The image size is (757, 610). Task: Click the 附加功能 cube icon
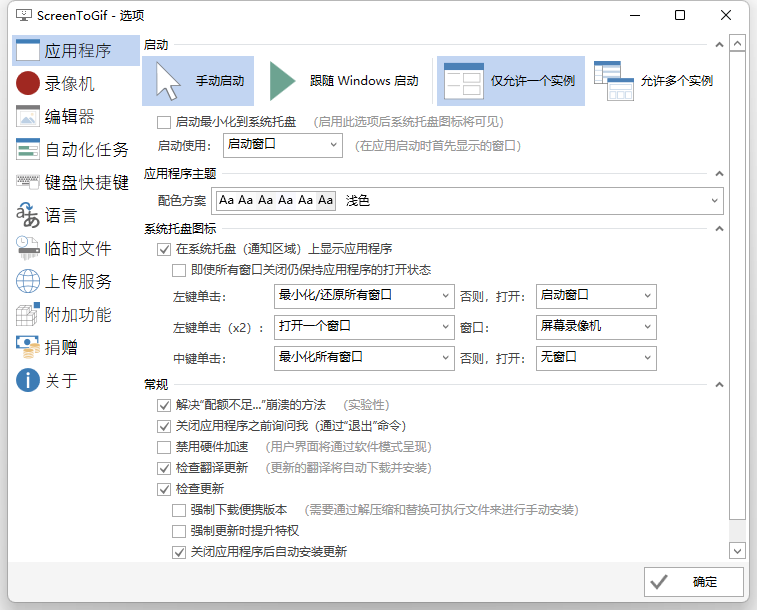point(28,314)
